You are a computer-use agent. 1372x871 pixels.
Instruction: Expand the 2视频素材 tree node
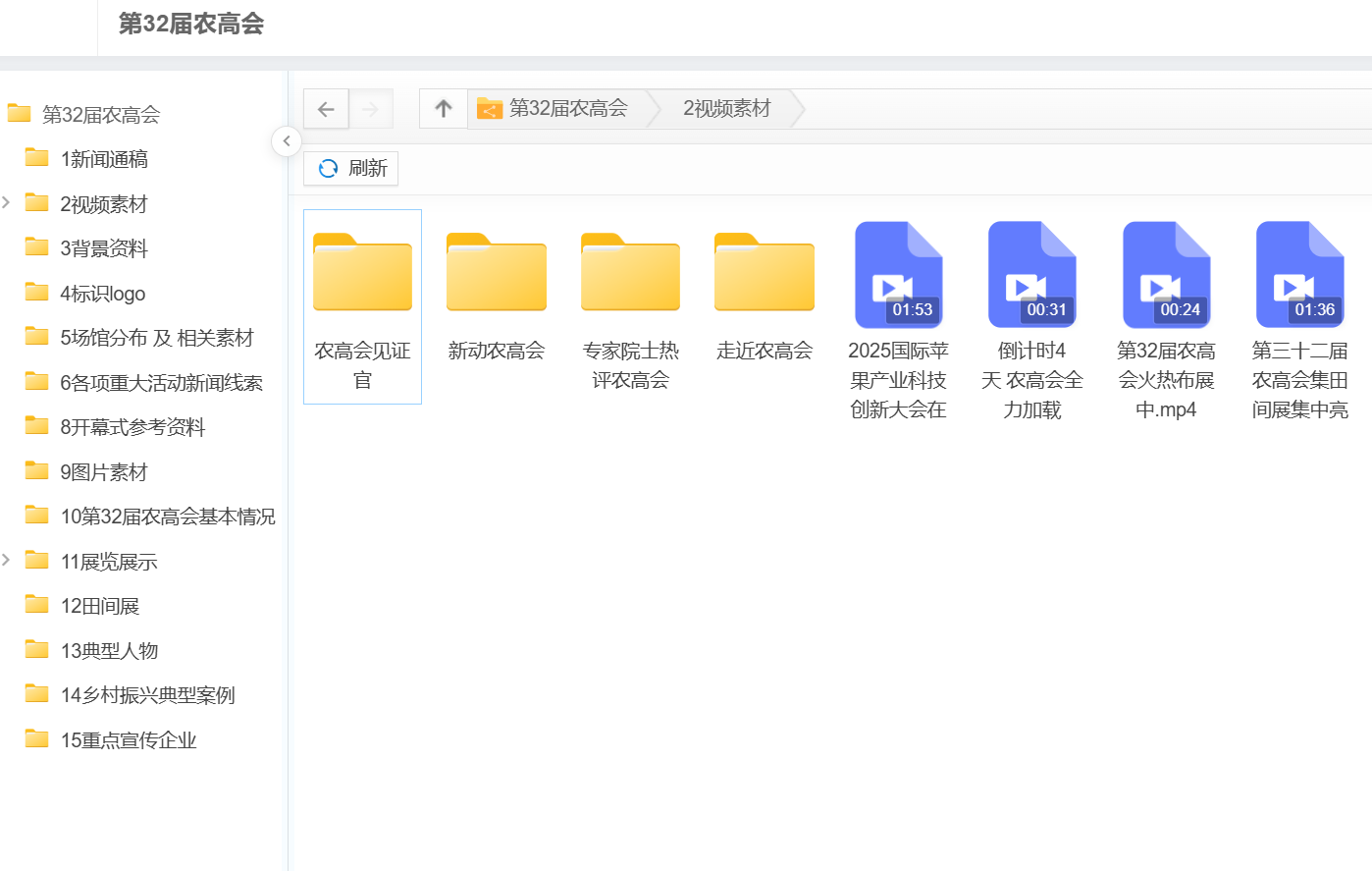point(7,203)
